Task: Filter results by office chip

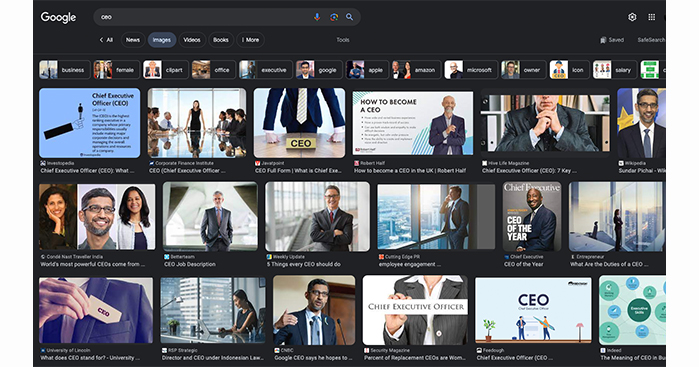Action: tap(214, 70)
